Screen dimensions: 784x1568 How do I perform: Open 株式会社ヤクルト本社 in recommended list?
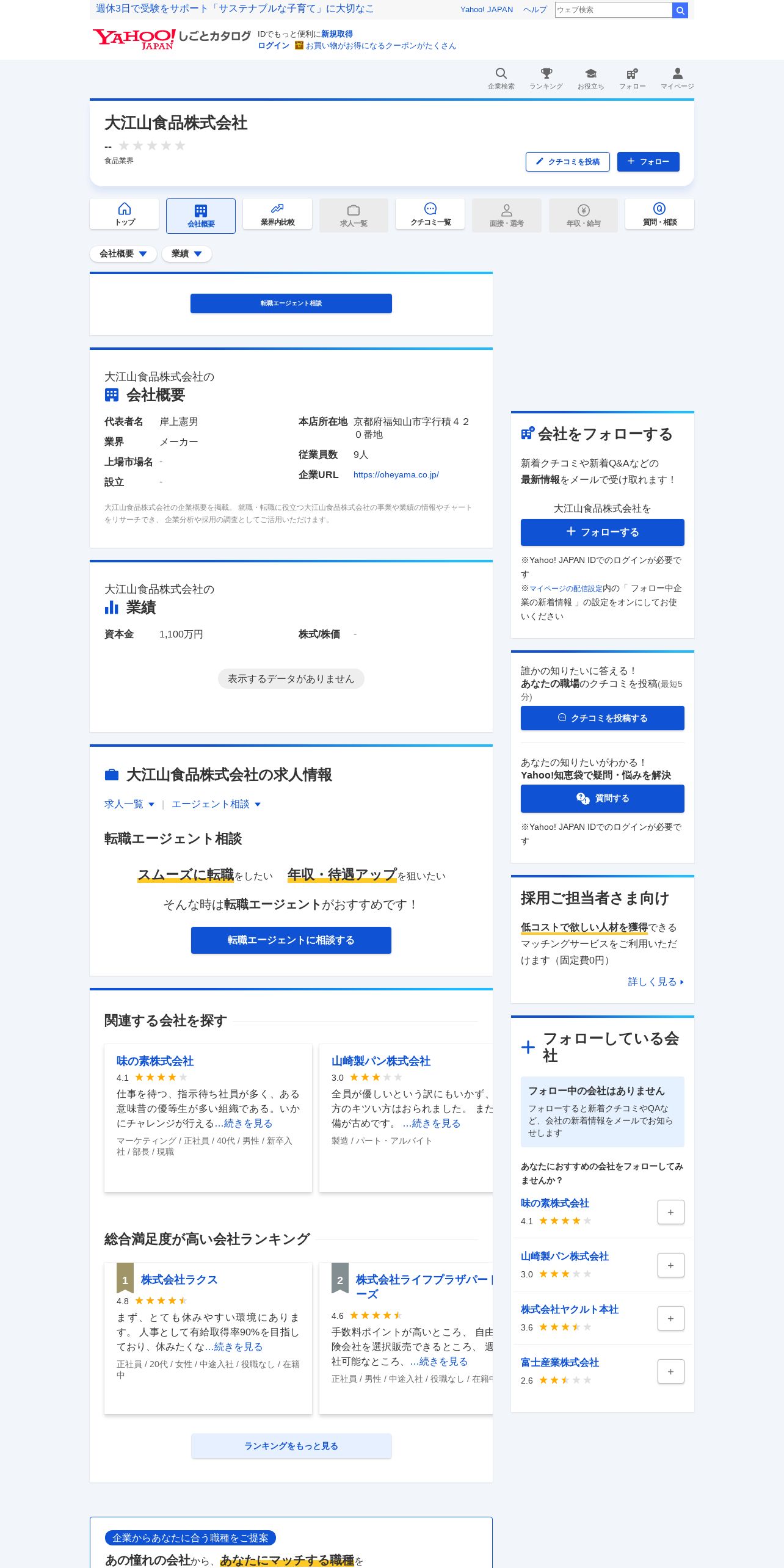click(x=570, y=1309)
